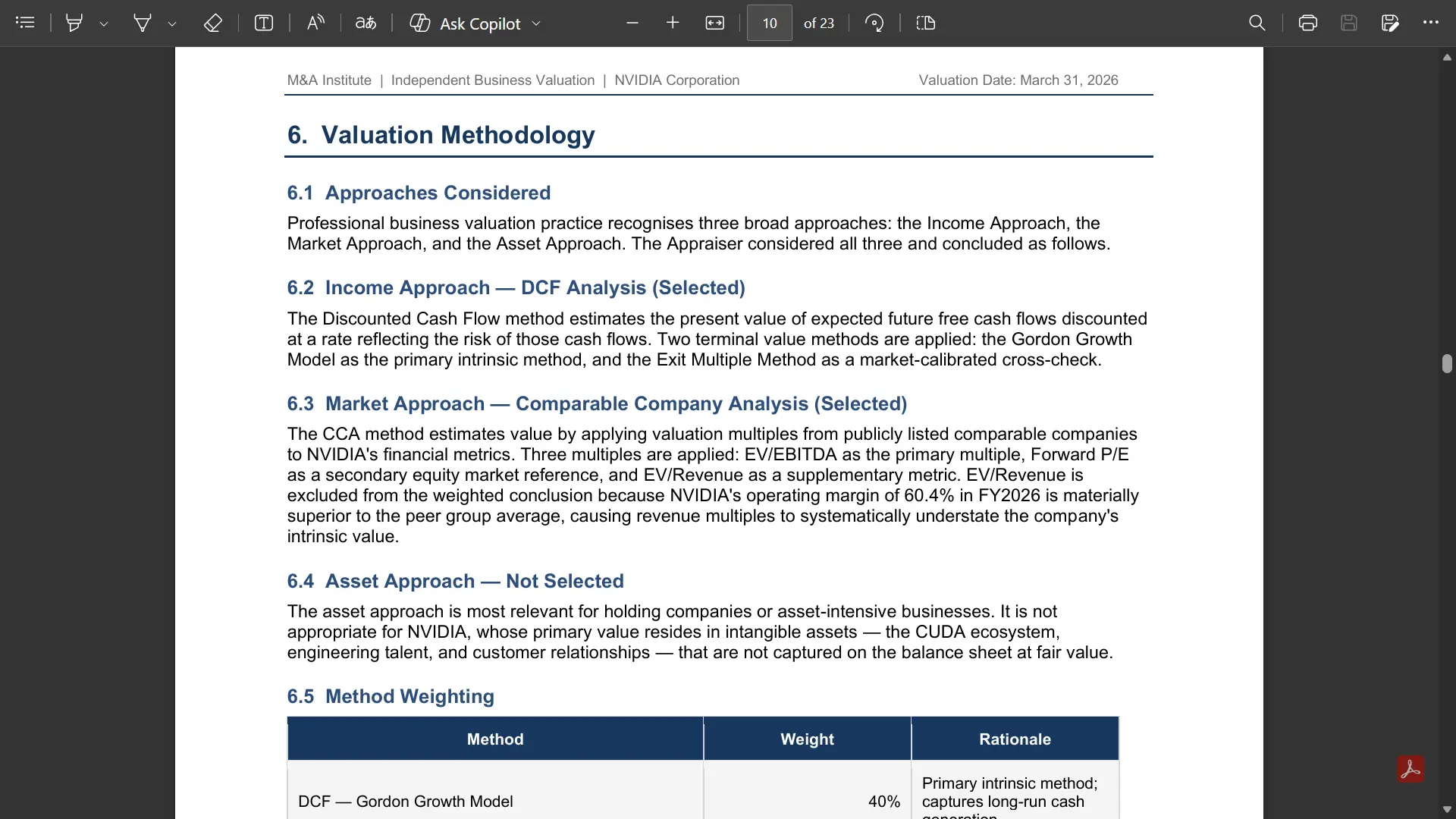
Task: Click the page number field
Action: point(770,23)
